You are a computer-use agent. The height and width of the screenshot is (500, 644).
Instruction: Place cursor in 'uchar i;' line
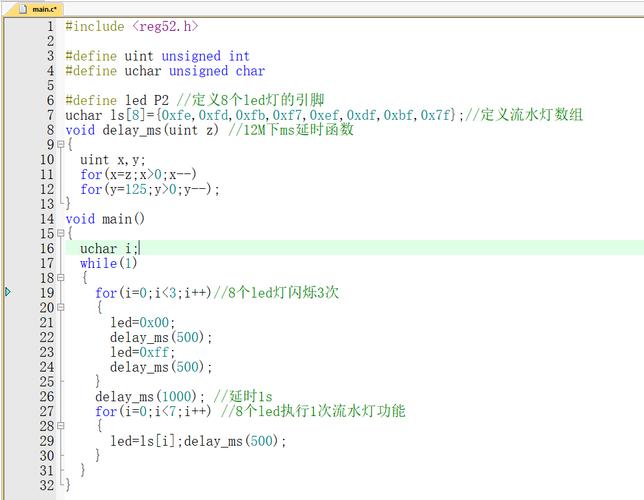pos(110,248)
